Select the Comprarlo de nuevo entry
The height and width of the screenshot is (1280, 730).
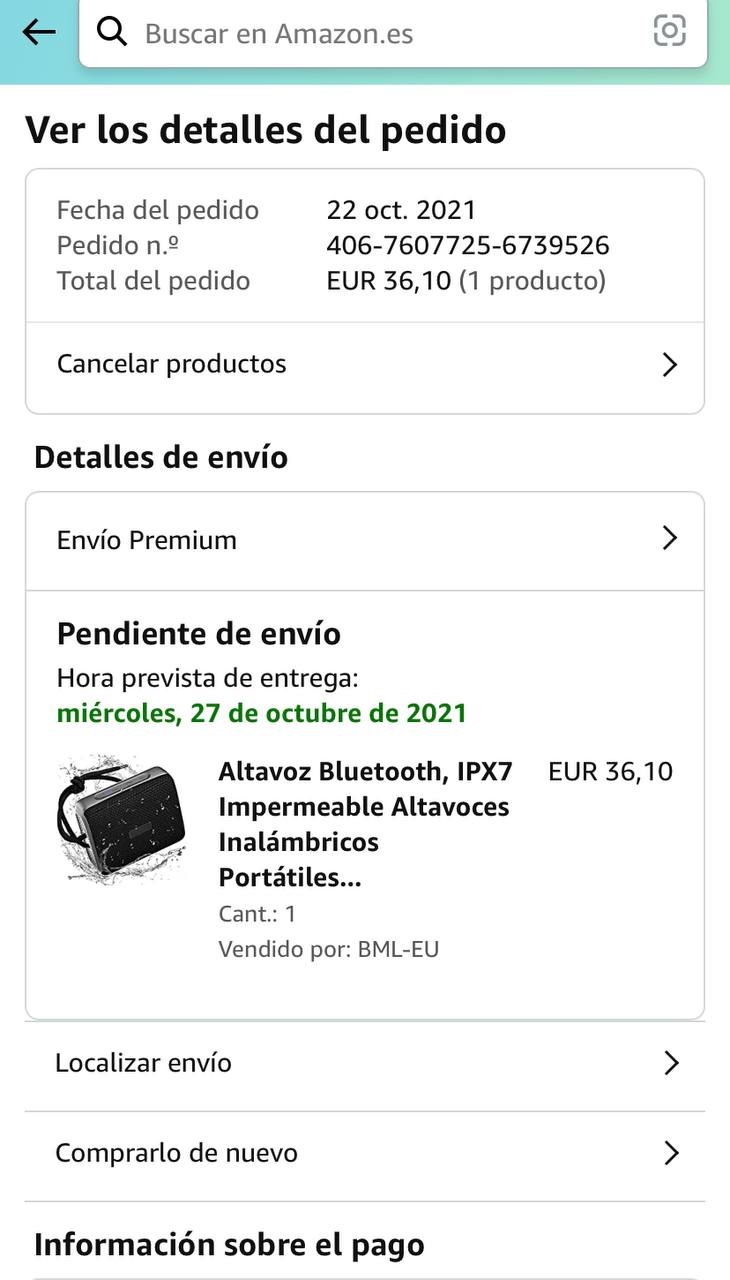tap(176, 1153)
